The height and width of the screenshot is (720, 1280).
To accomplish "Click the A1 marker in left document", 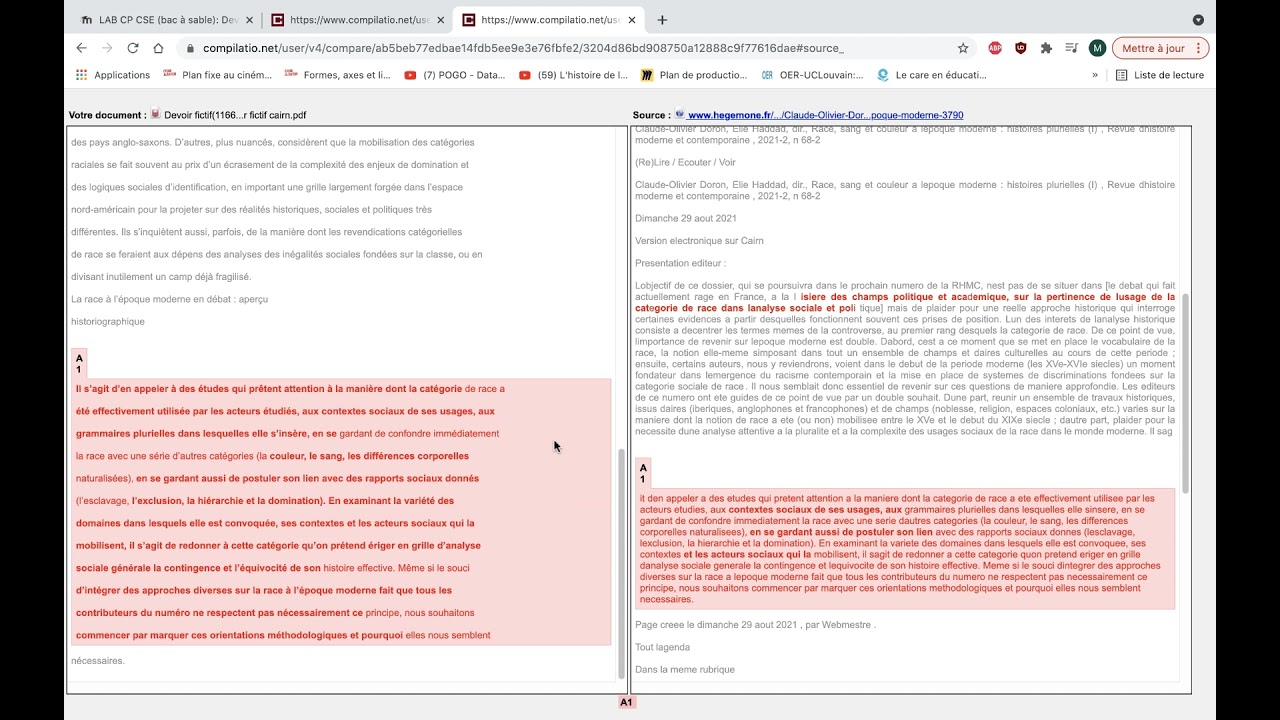I will [80, 364].
